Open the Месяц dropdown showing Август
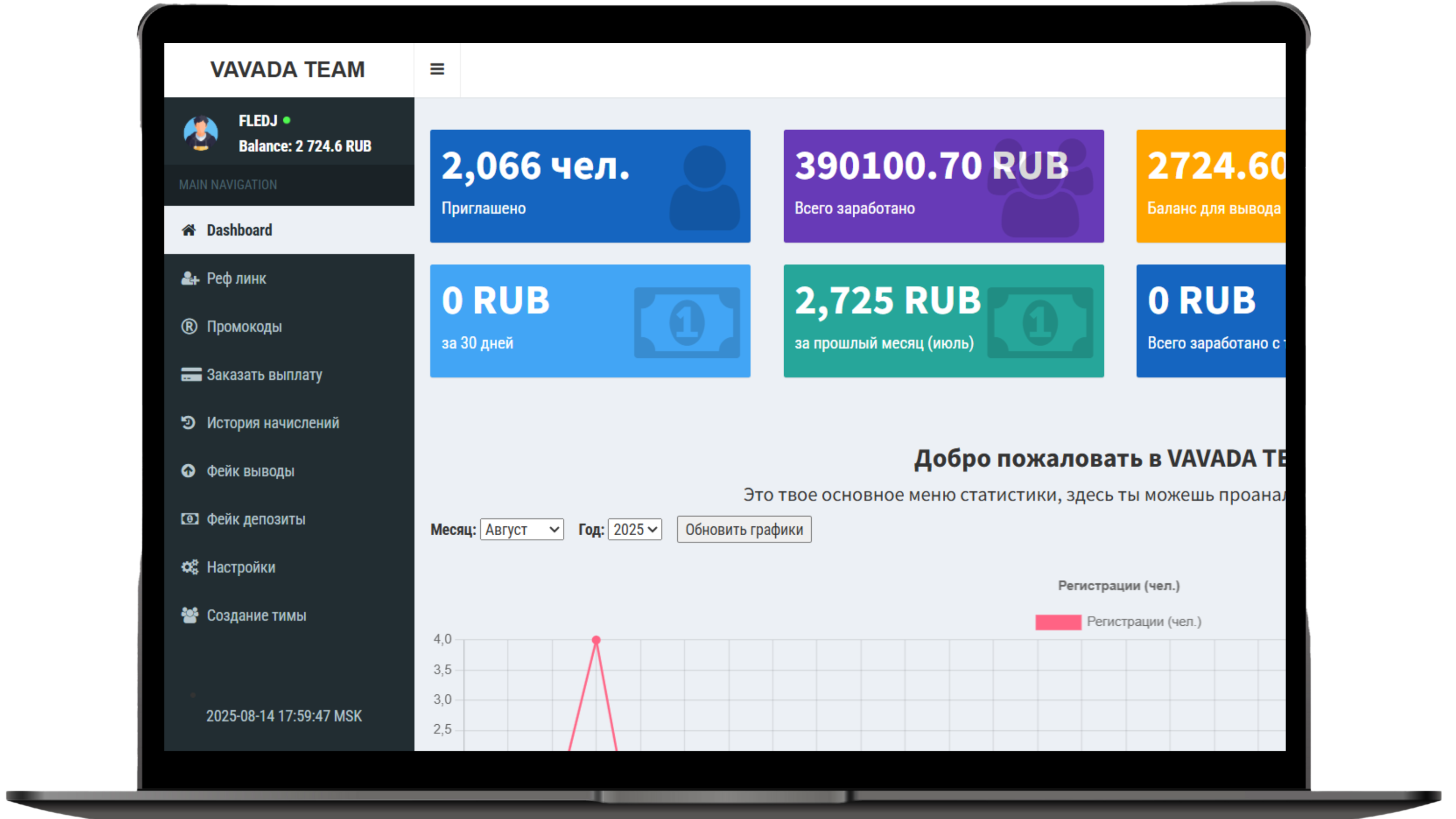The height and width of the screenshot is (819, 1456). click(521, 530)
